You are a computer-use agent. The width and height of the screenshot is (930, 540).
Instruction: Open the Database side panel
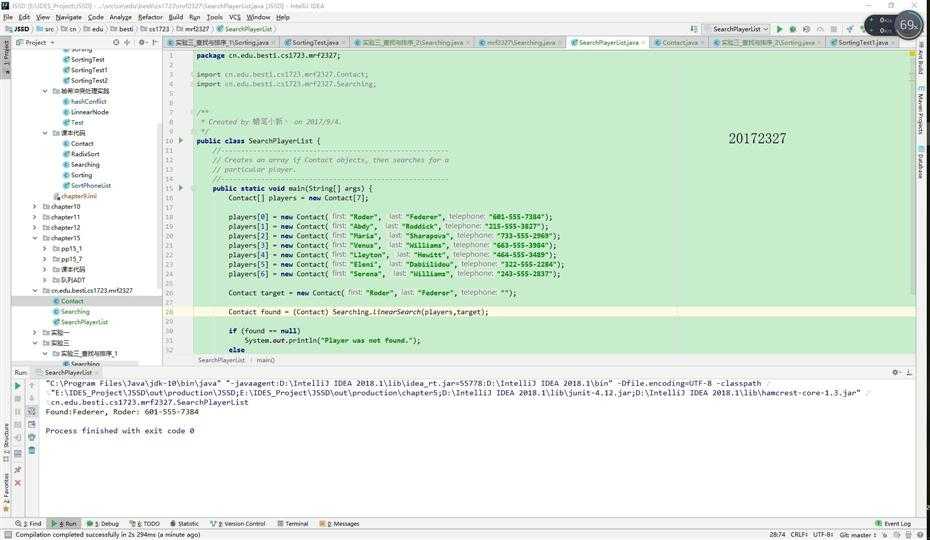tap(921, 161)
